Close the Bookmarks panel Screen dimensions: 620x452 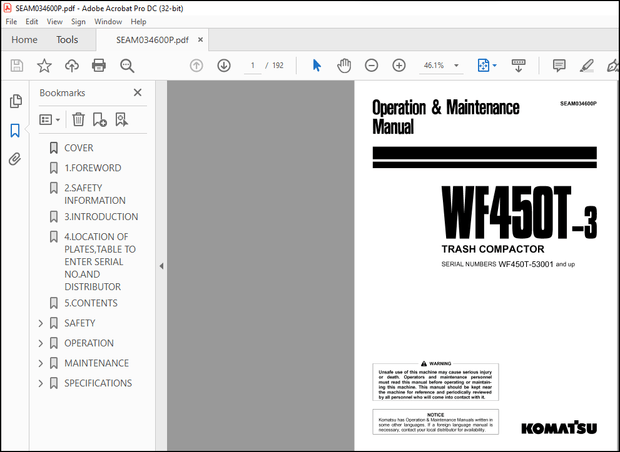coord(138,93)
